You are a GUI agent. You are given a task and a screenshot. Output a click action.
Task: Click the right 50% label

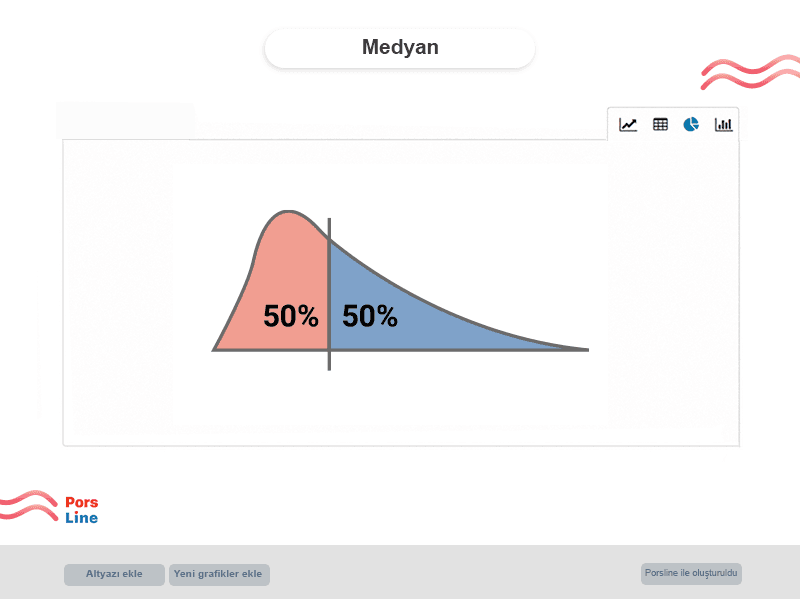370,316
